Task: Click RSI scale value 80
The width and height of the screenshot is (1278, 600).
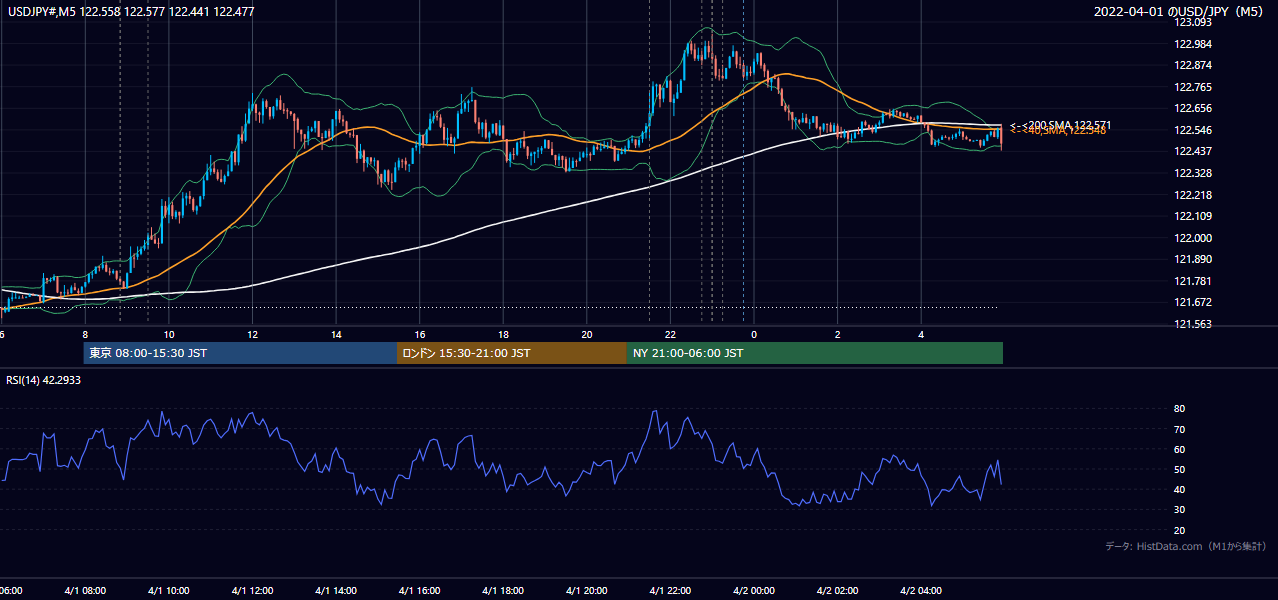Action: [1179, 409]
